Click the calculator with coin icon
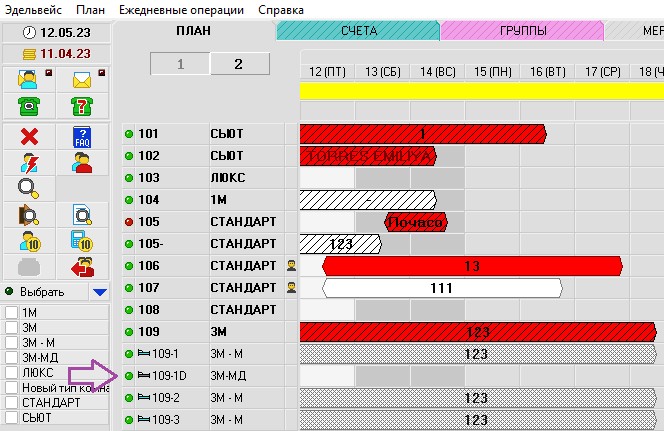 (82, 240)
